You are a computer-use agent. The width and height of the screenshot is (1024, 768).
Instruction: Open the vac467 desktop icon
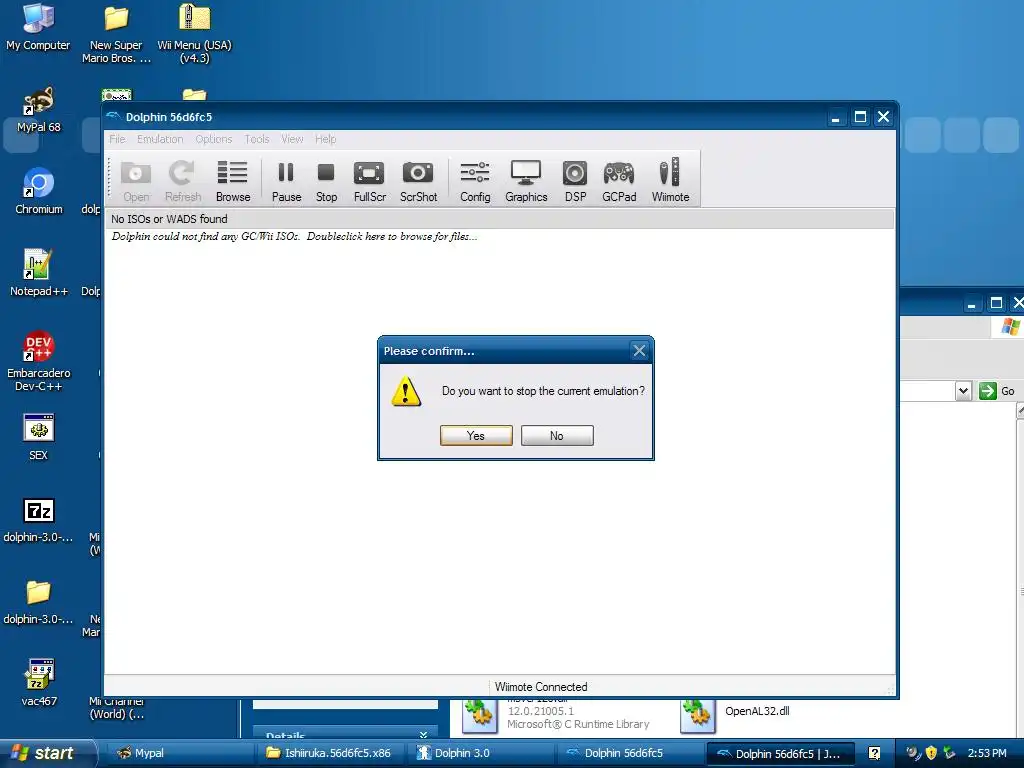click(39, 683)
